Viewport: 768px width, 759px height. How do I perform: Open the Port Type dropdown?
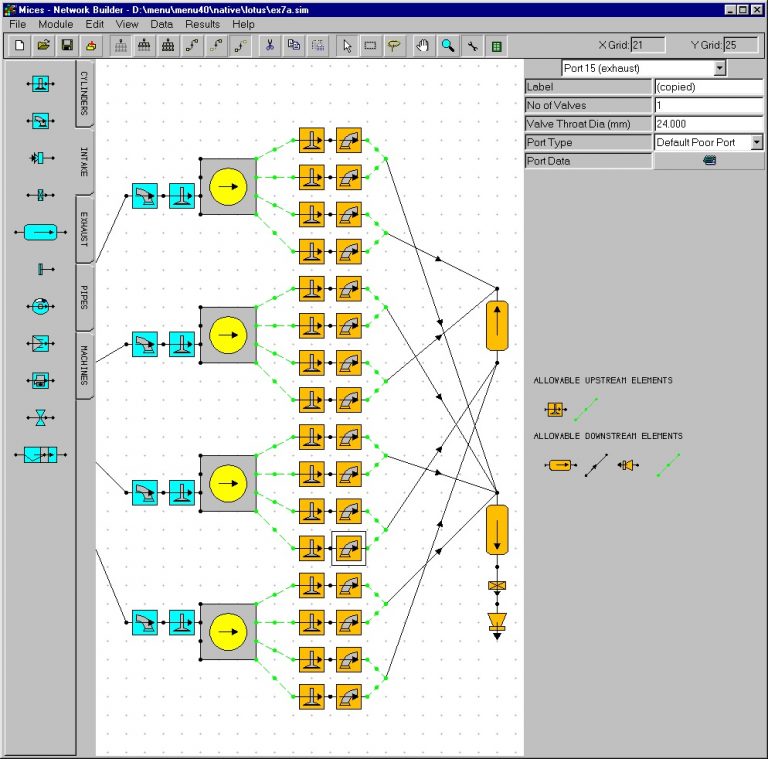pyautogui.click(x=756, y=143)
